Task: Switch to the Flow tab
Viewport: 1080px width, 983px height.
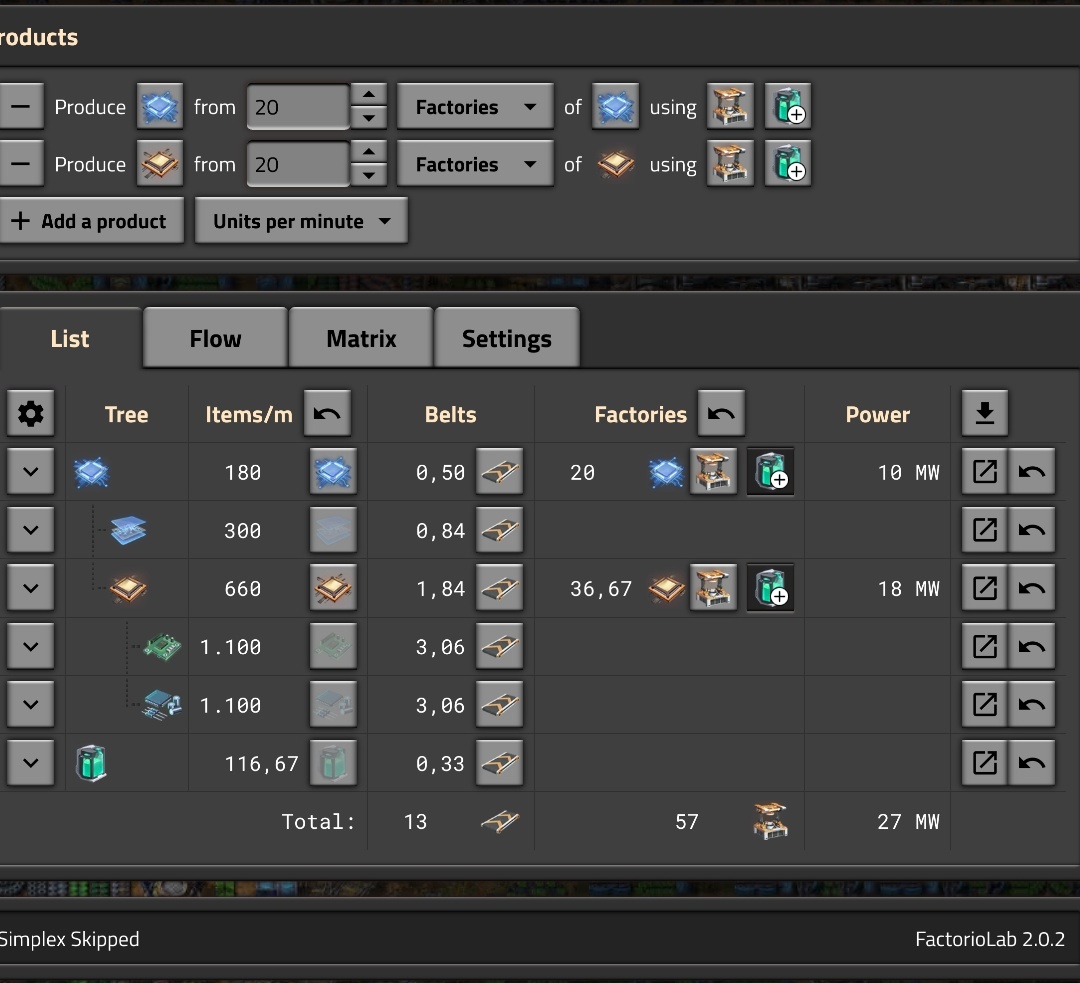Action: (214, 338)
